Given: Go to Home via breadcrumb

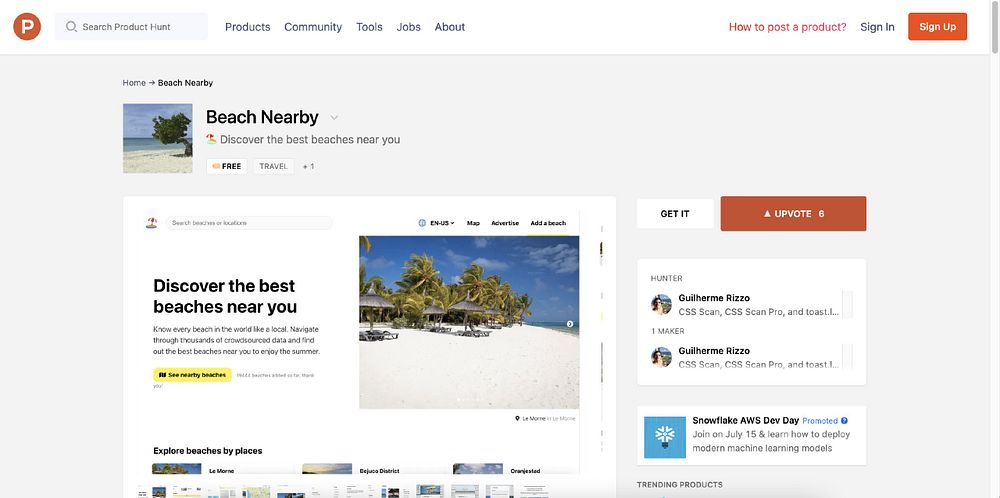Looking at the screenshot, I should coord(134,83).
